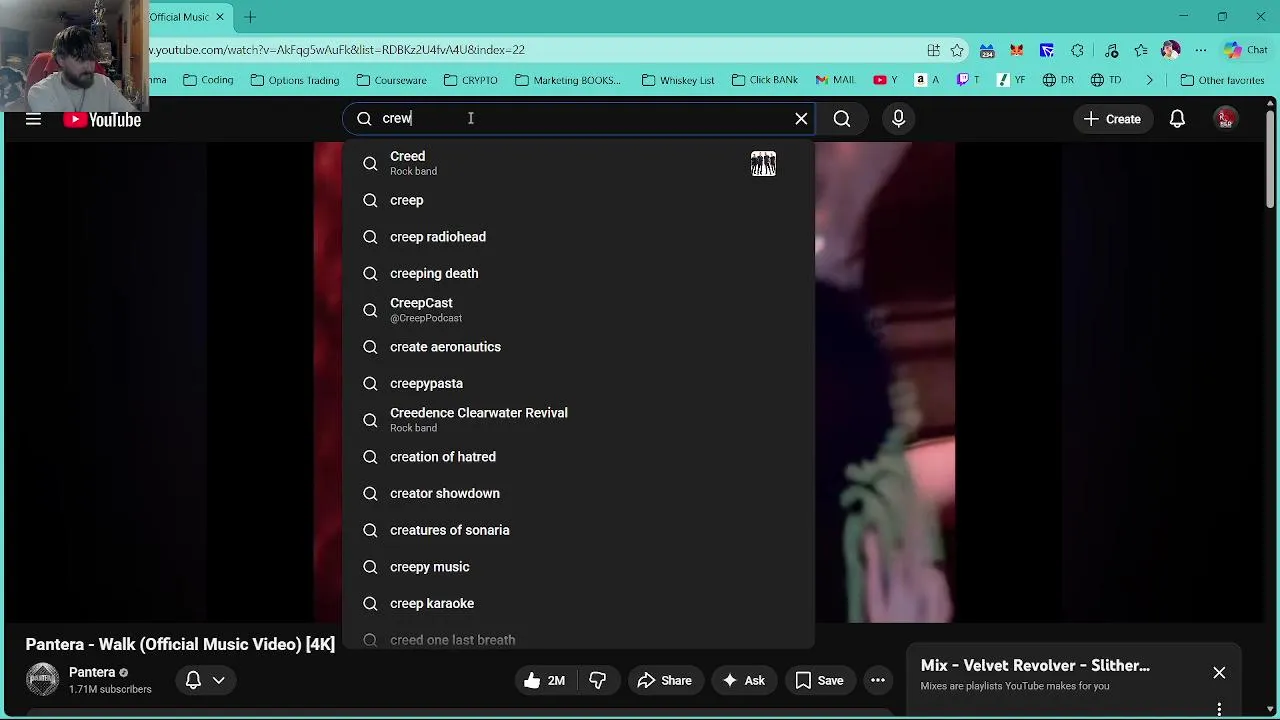Open the Ask button

pyautogui.click(x=743, y=681)
